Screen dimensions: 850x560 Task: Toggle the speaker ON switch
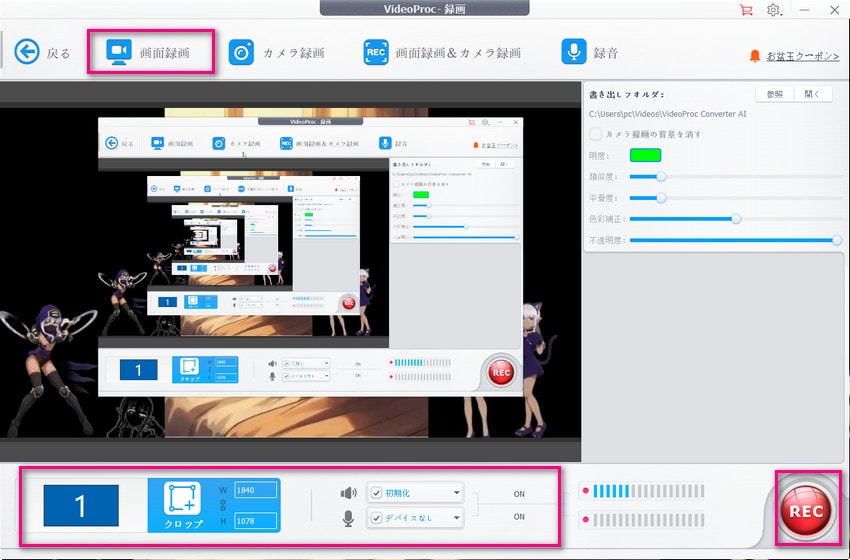(519, 494)
